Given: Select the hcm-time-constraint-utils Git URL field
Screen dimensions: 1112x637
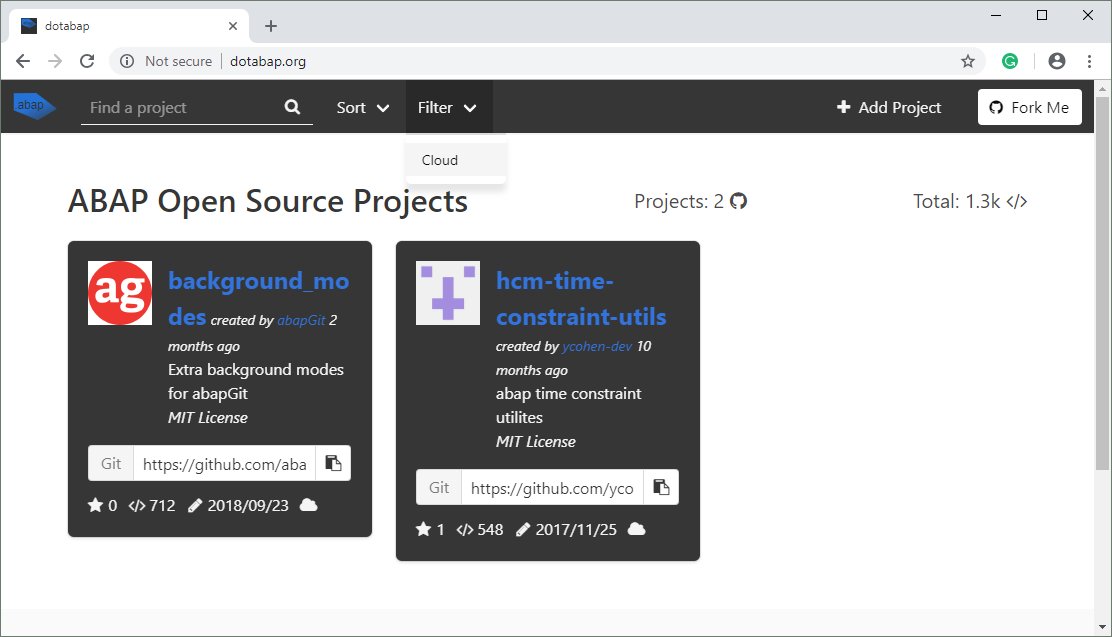Looking at the screenshot, I should [552, 488].
